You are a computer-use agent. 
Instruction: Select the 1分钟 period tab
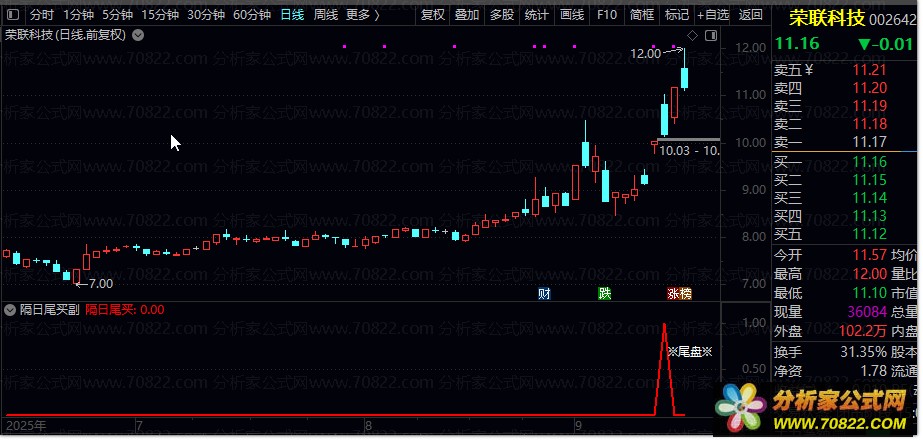(78, 15)
